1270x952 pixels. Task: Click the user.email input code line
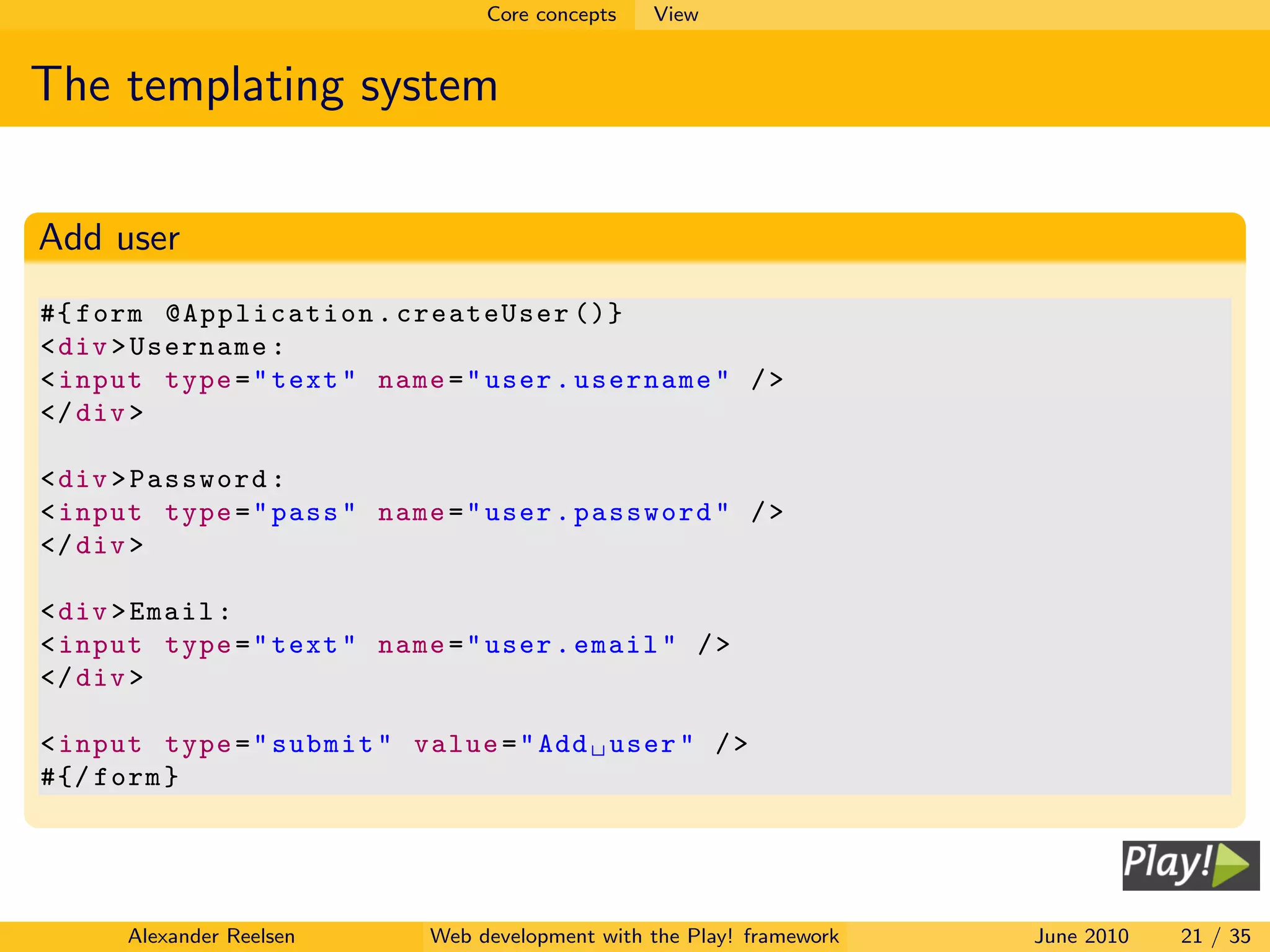point(384,645)
